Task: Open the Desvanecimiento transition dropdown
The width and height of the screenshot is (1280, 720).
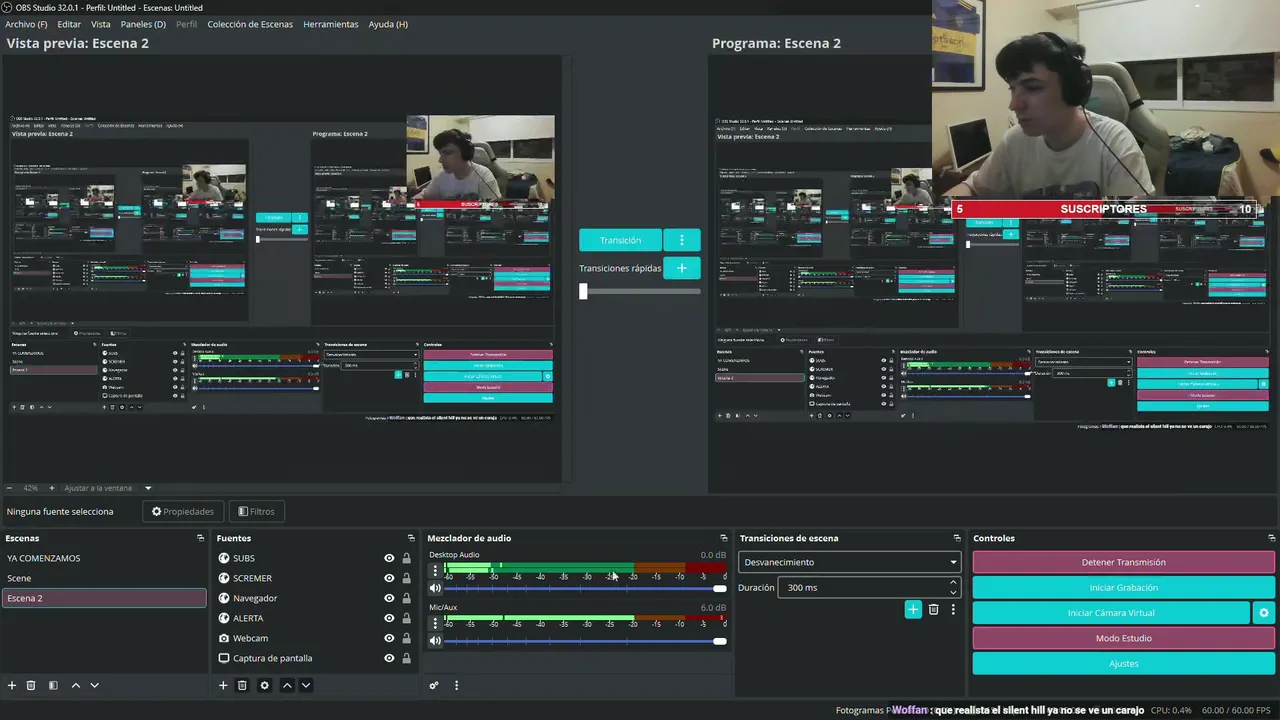Action: 849,562
